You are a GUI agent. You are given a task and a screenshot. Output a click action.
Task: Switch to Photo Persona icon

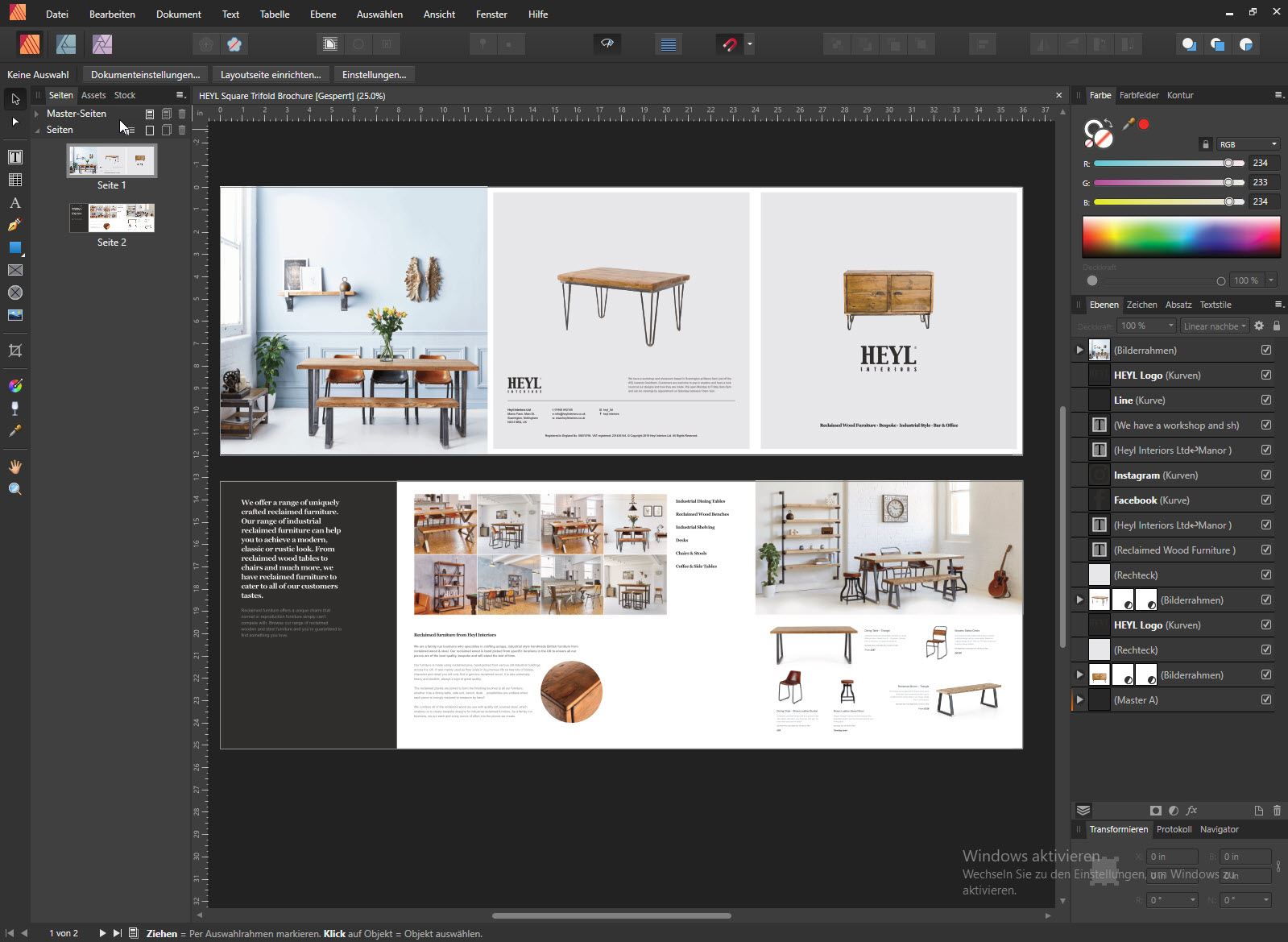(x=102, y=44)
